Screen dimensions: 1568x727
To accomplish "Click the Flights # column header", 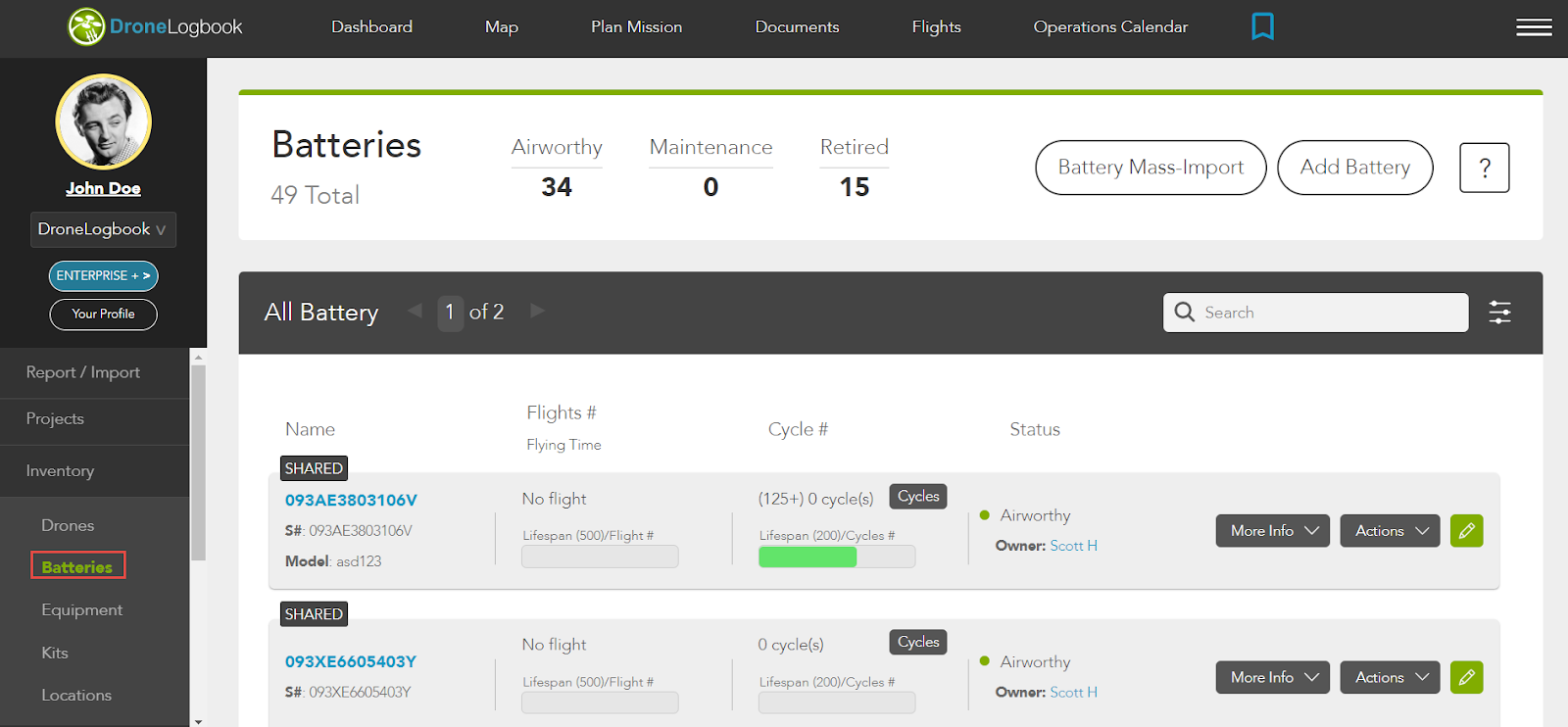I will (561, 412).
